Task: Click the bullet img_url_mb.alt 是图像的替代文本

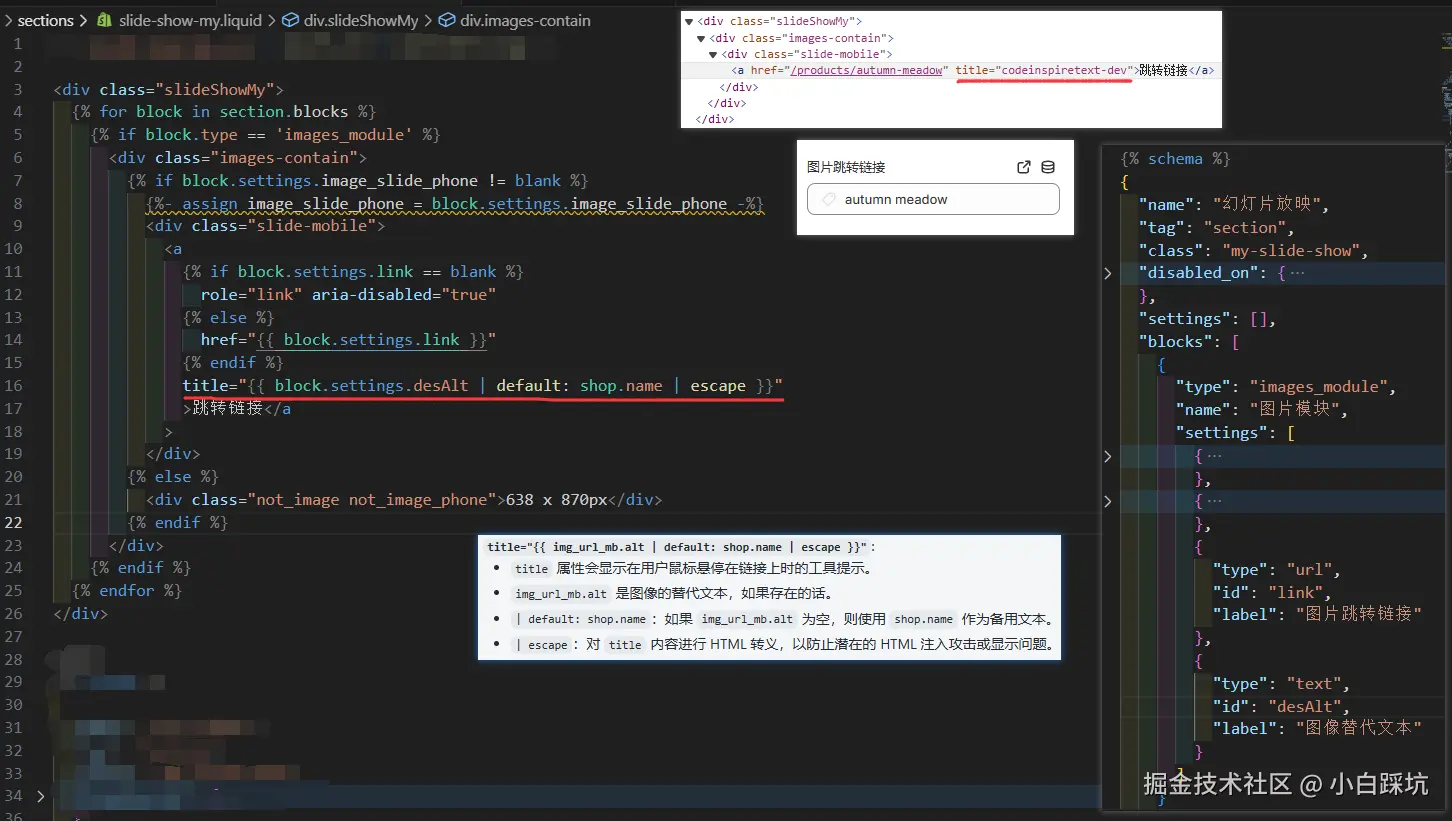Action: pos(674,593)
